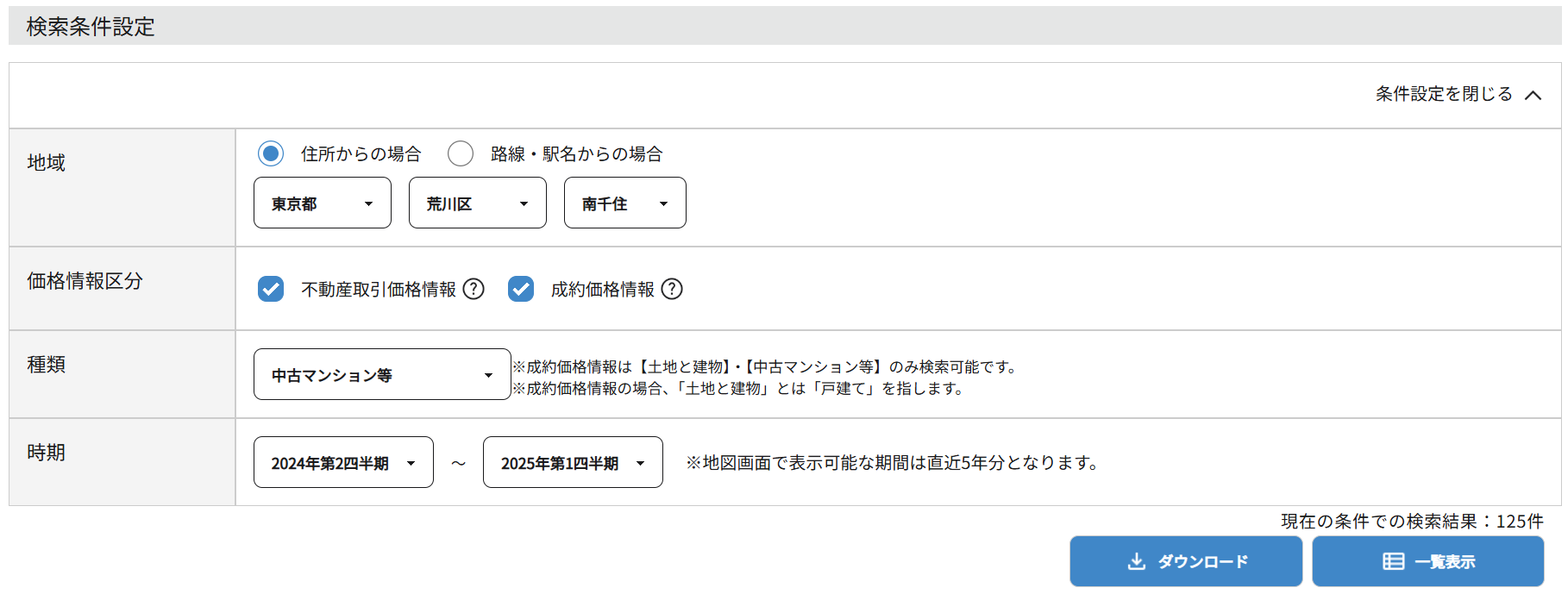Uncheck the 不動産取引価格情報 checkbox

[271, 289]
